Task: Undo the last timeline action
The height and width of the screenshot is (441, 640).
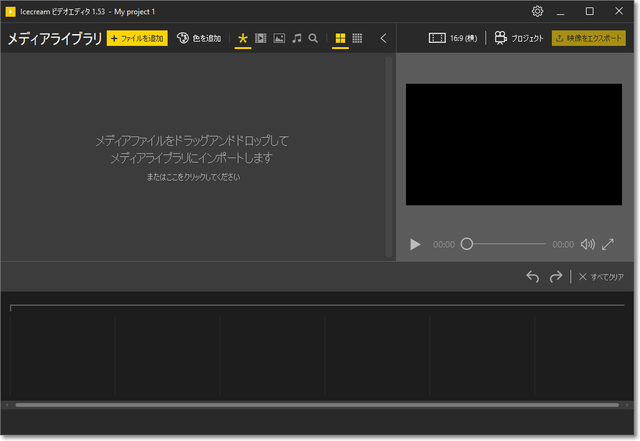Action: [x=533, y=276]
